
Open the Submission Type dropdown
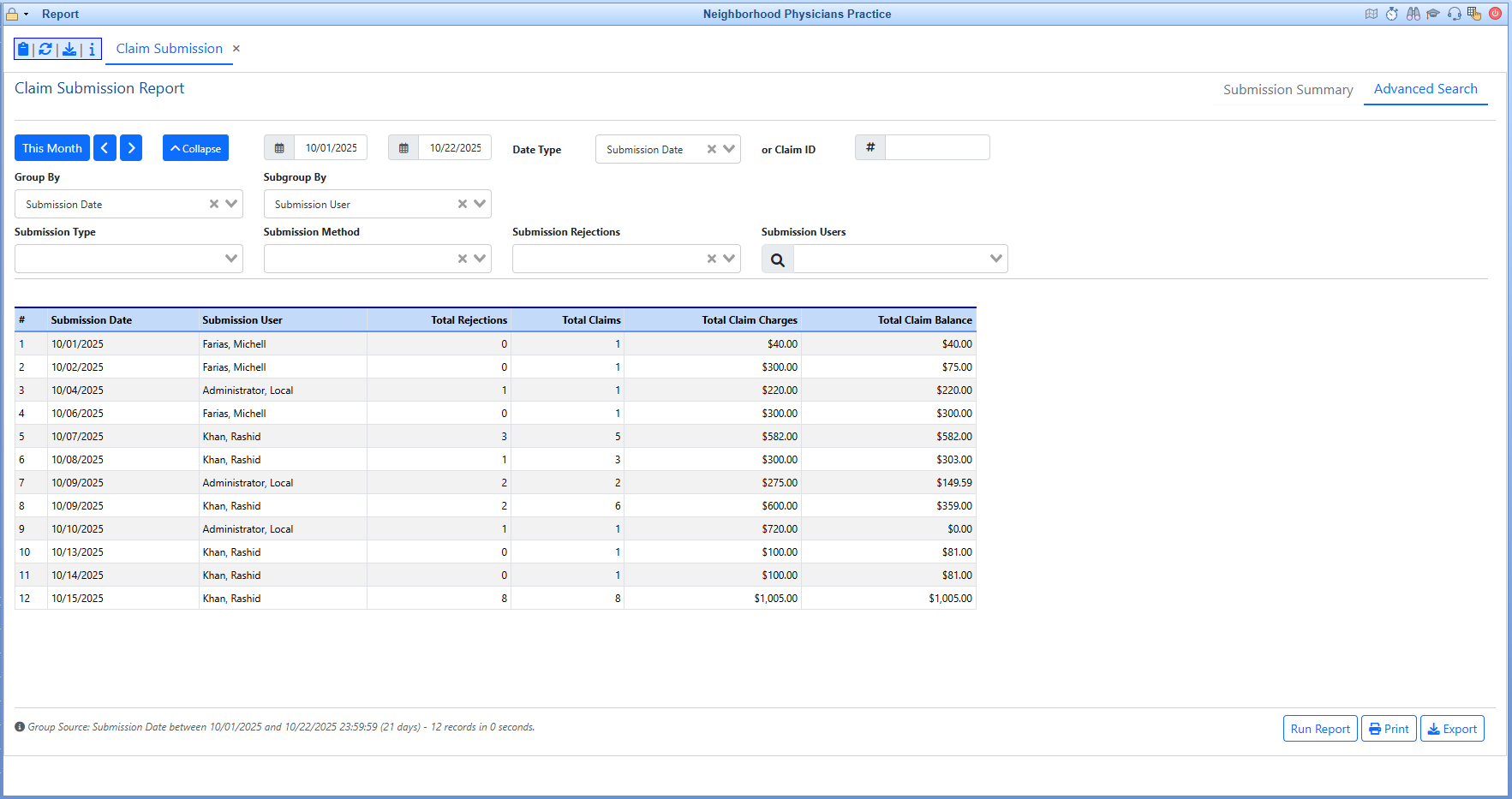230,259
